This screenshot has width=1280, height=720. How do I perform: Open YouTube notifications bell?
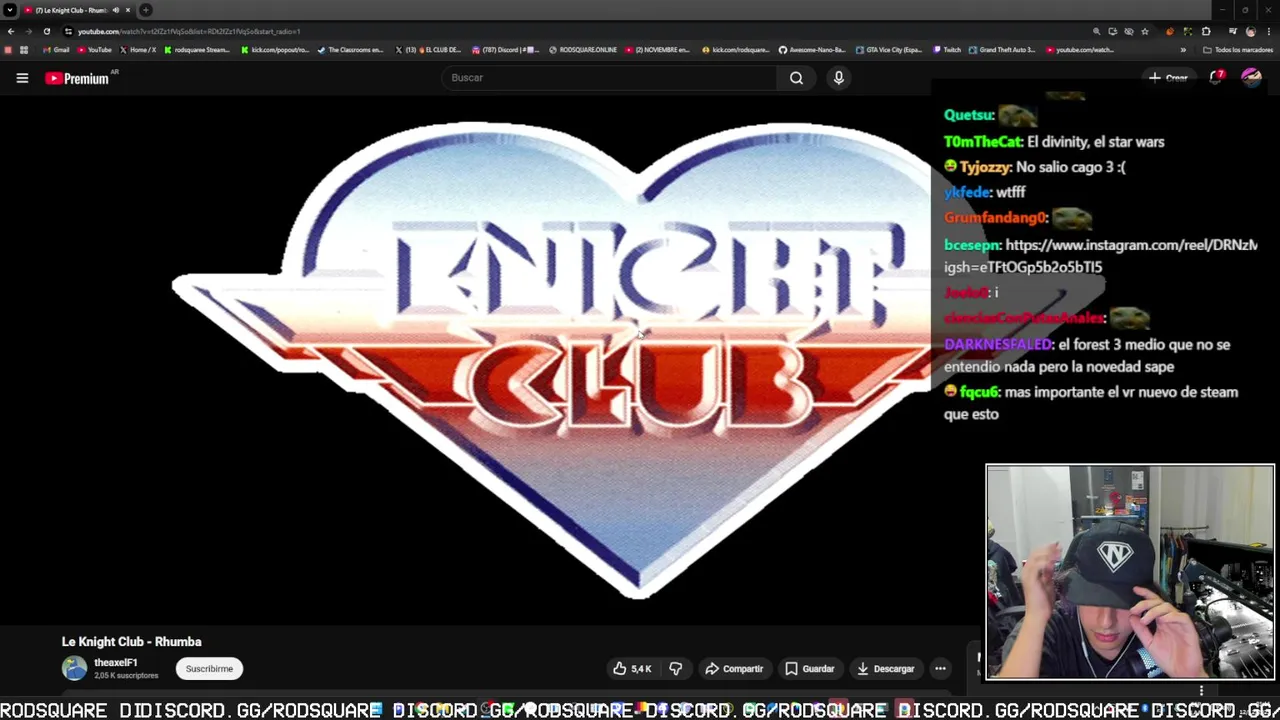click(1216, 78)
